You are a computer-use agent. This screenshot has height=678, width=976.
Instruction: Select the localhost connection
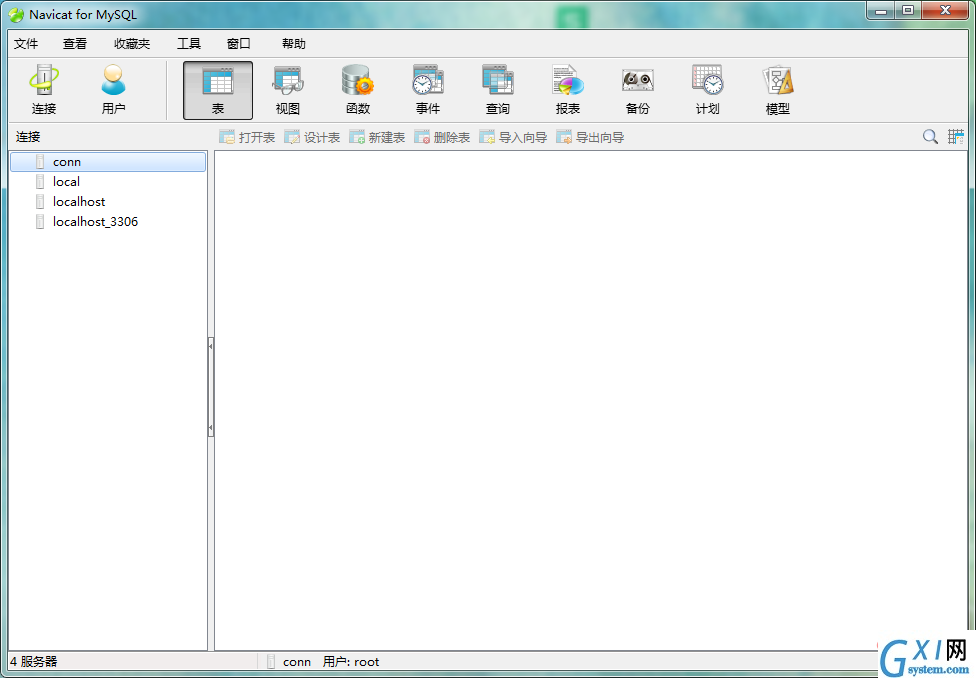[108, 202]
